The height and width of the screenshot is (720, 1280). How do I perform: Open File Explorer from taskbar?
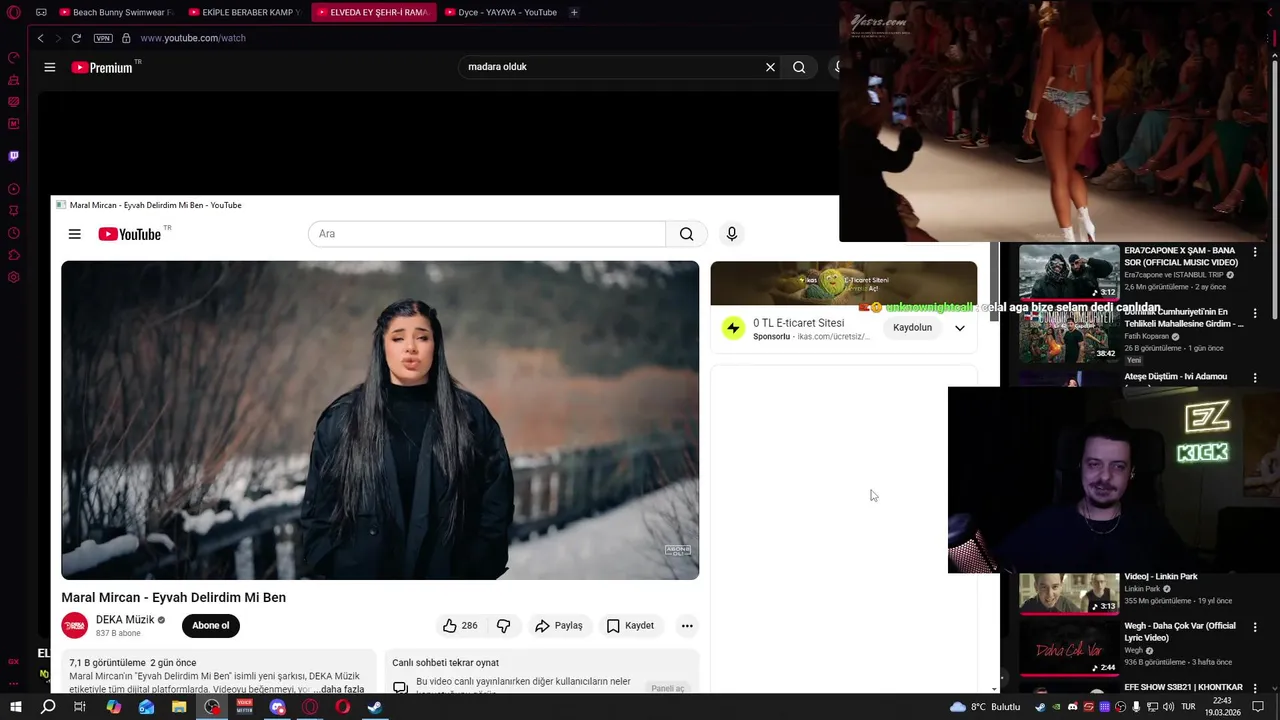[x=179, y=707]
